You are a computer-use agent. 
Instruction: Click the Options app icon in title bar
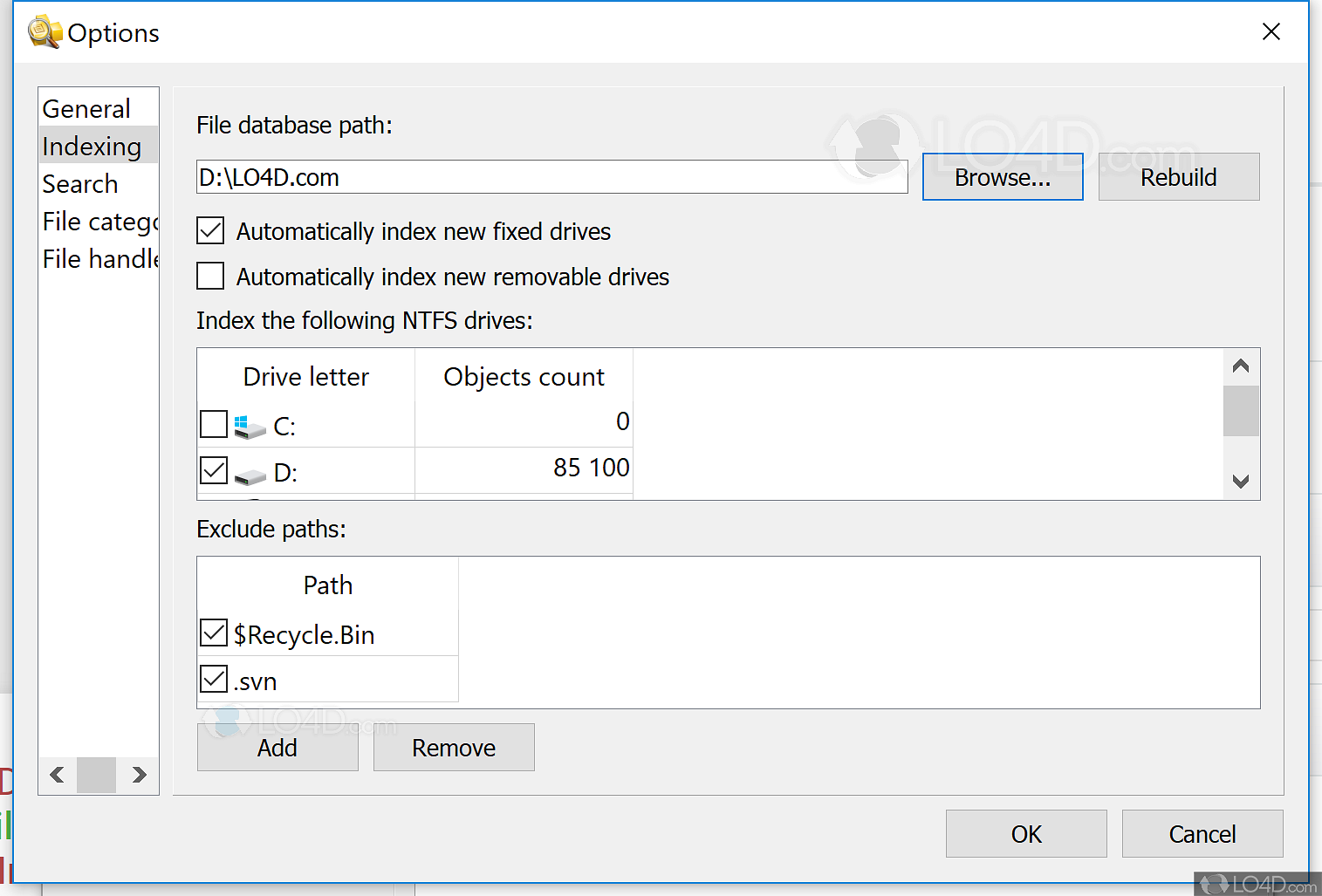(x=44, y=32)
